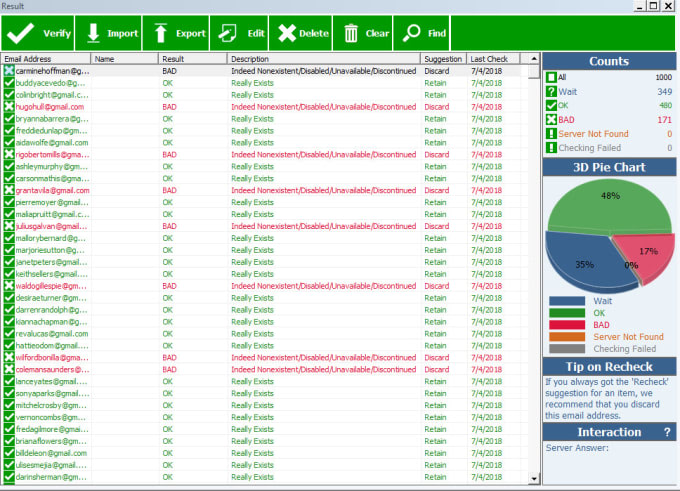Click the Server Answer label
The height and width of the screenshot is (491, 680).
[x=577, y=448]
